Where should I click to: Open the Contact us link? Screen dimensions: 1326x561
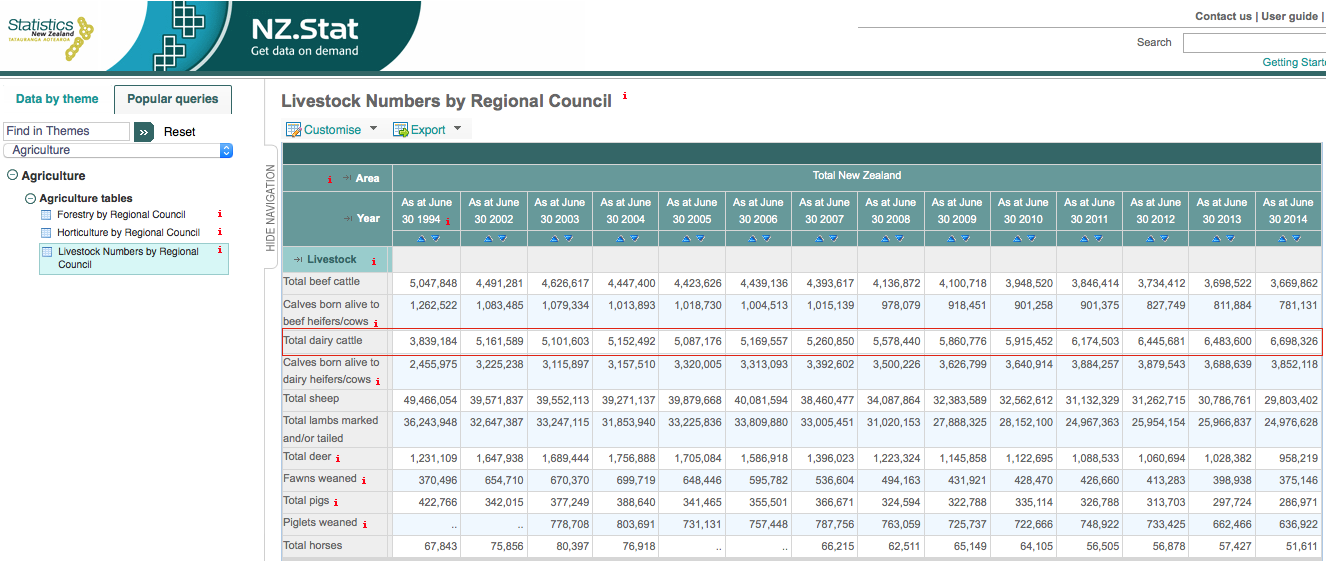[1223, 16]
